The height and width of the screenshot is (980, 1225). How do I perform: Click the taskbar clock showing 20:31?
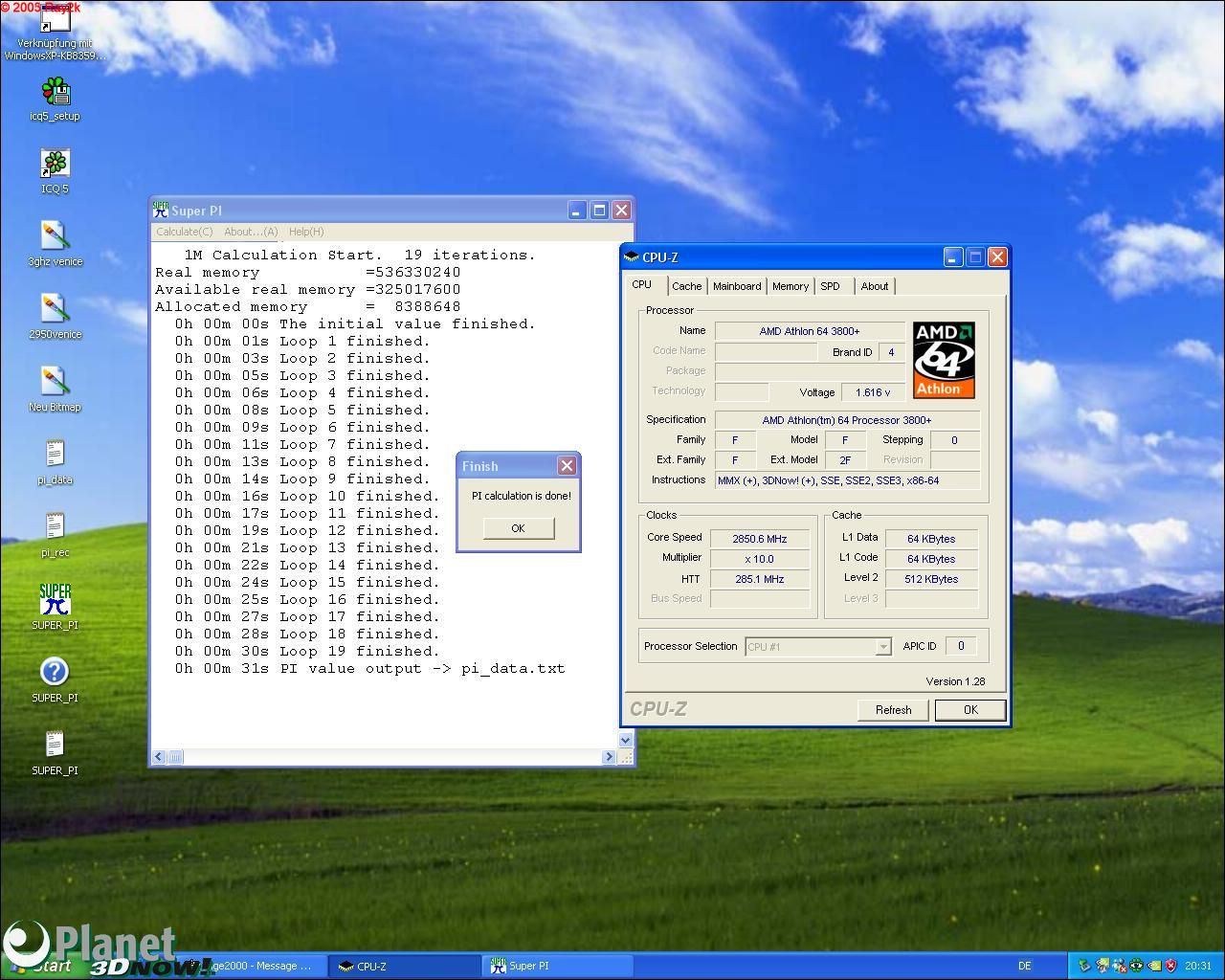pos(1198,967)
